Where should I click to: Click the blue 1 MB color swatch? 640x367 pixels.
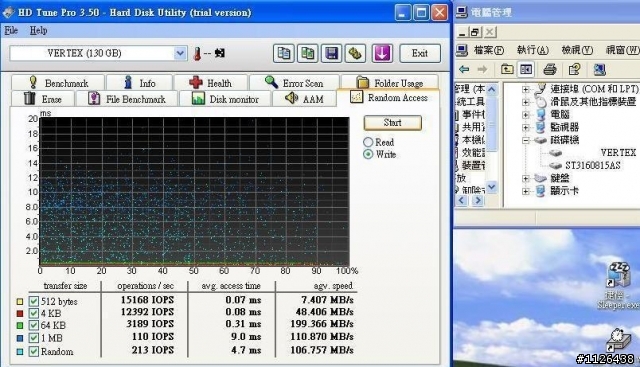click(20, 338)
